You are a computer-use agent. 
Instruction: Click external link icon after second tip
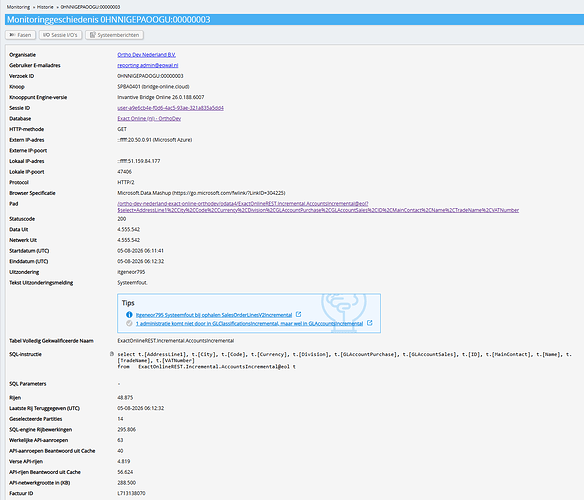click(x=369, y=323)
